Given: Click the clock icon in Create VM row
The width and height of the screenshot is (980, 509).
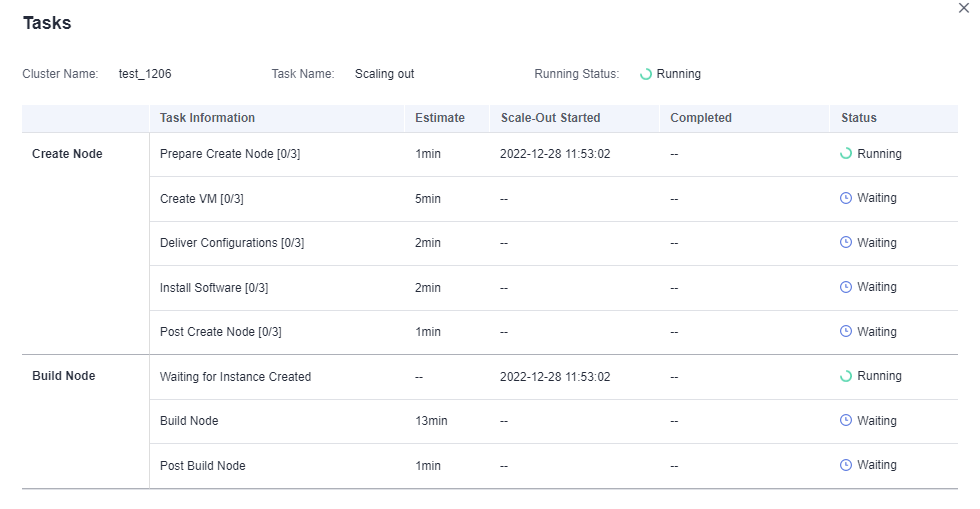Looking at the screenshot, I should click(x=846, y=198).
